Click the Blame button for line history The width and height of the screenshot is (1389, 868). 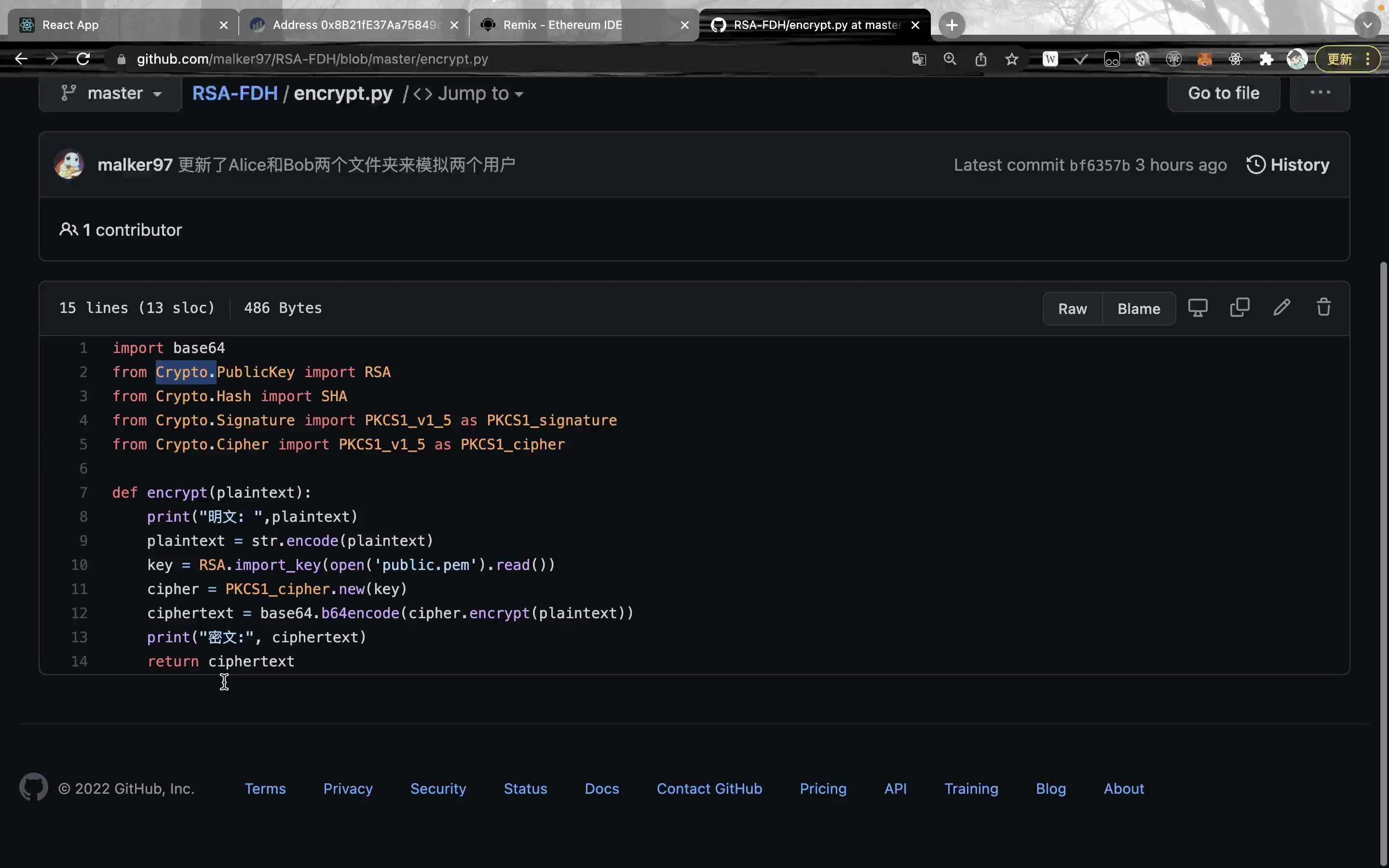click(x=1139, y=308)
